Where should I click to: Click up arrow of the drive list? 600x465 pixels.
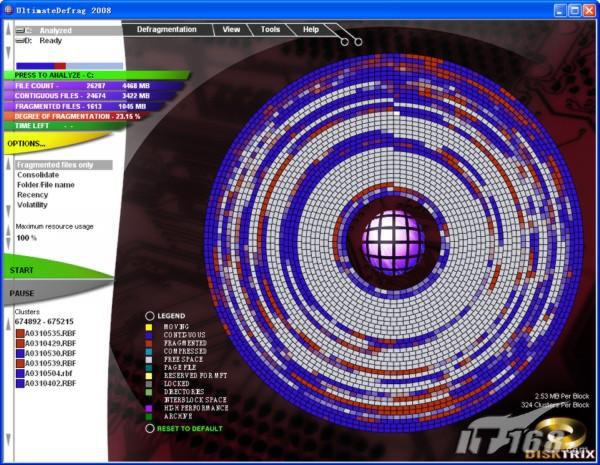(8, 29)
